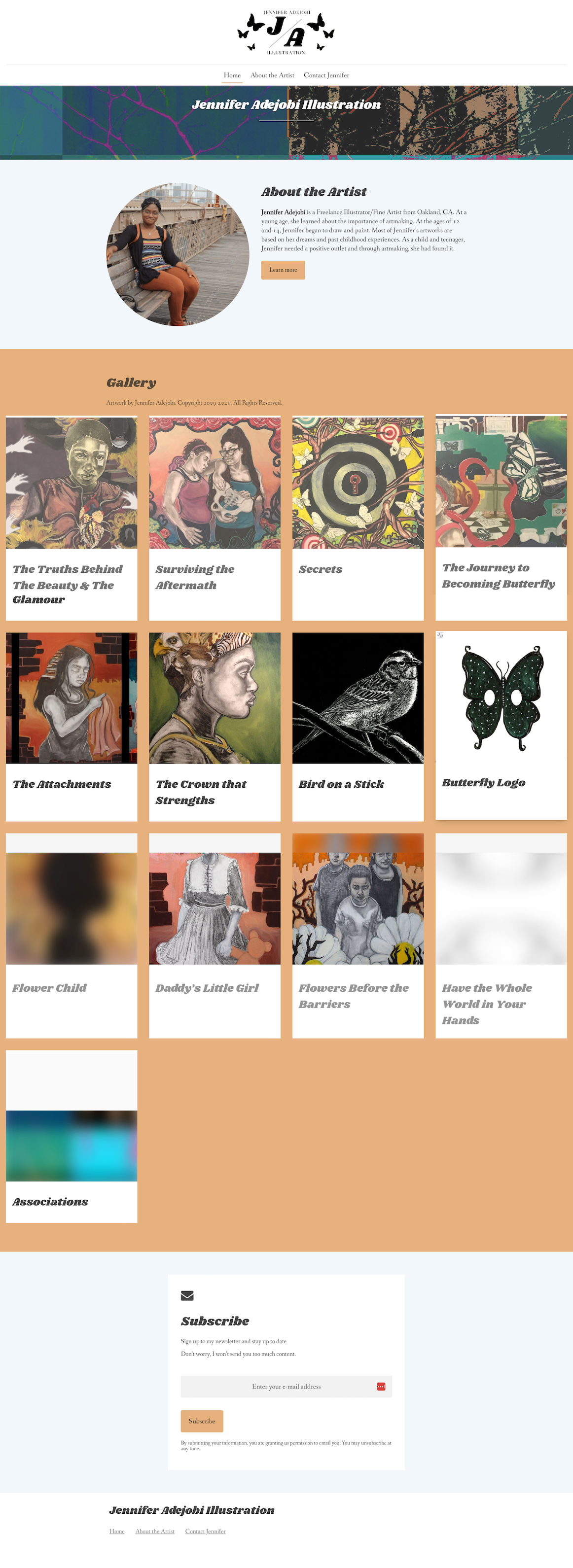573x1568 pixels.
Task: Click the orange Subscribe button
Action: pos(202,1421)
